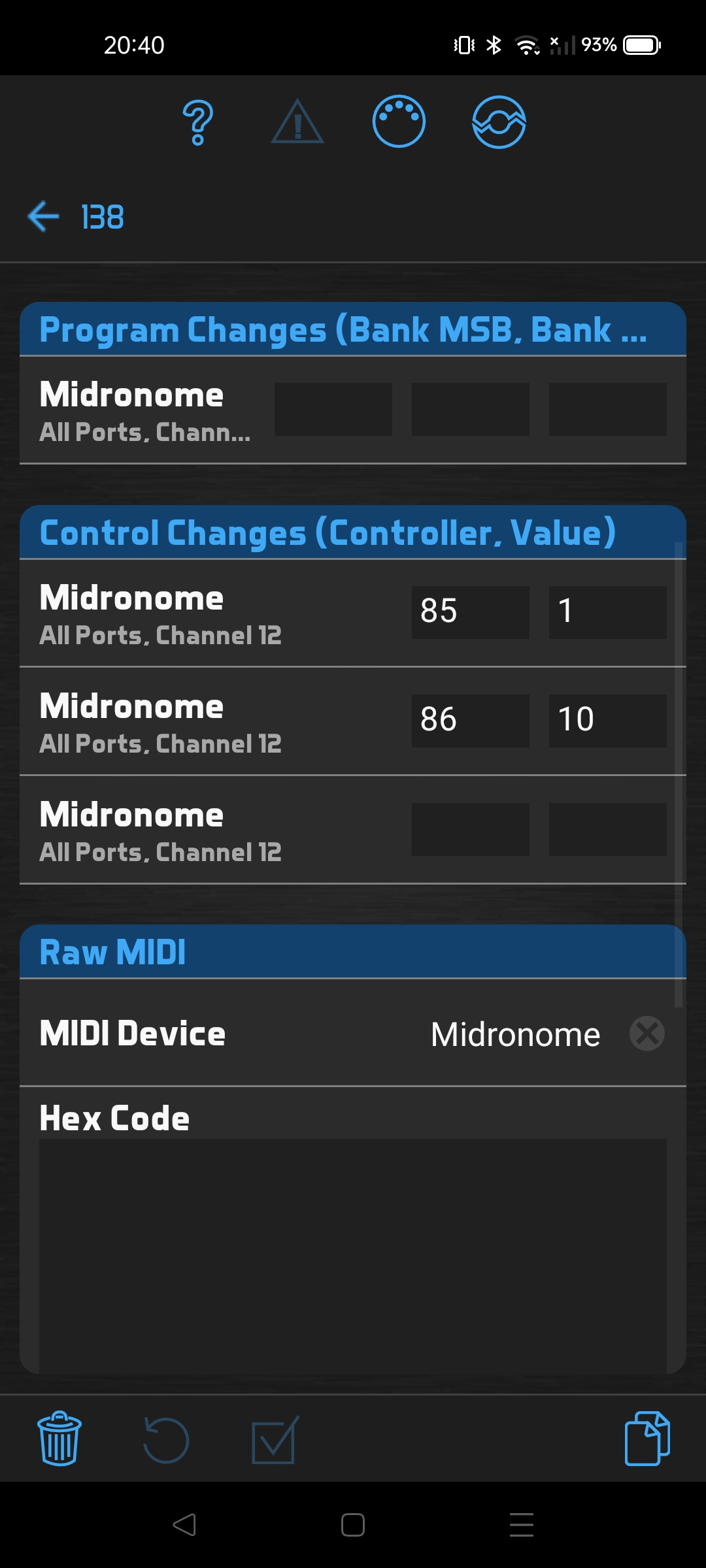Screen dimensions: 706x1568
Task: Copy using the clipboard pages icon
Action: click(x=647, y=1439)
